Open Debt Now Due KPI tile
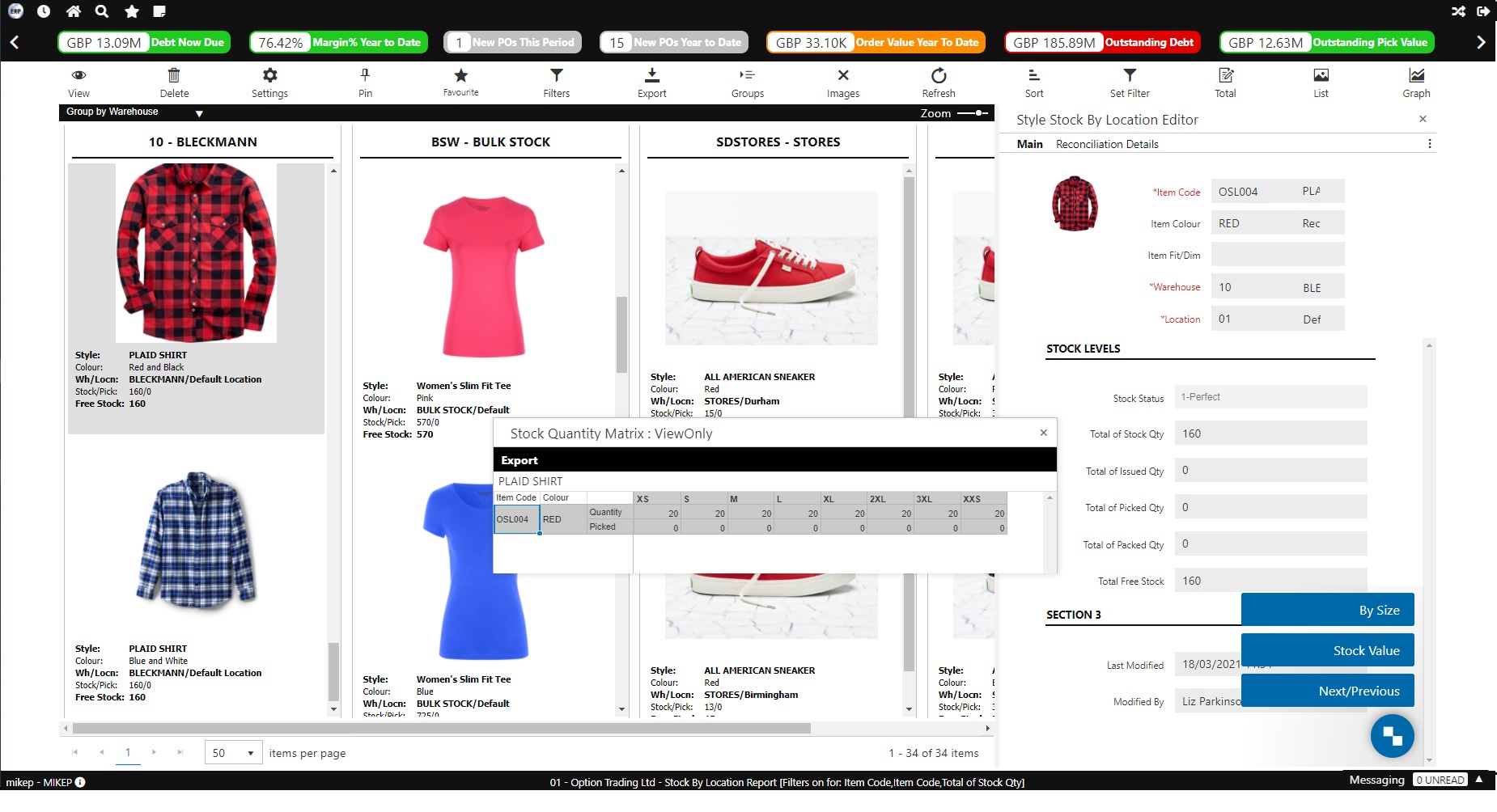The image size is (1497, 812). pyautogui.click(x=144, y=42)
